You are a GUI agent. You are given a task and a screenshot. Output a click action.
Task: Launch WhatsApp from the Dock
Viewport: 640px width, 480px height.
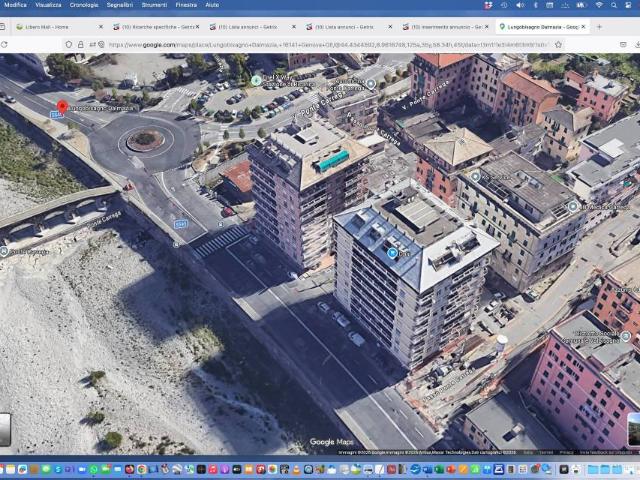tap(93, 469)
